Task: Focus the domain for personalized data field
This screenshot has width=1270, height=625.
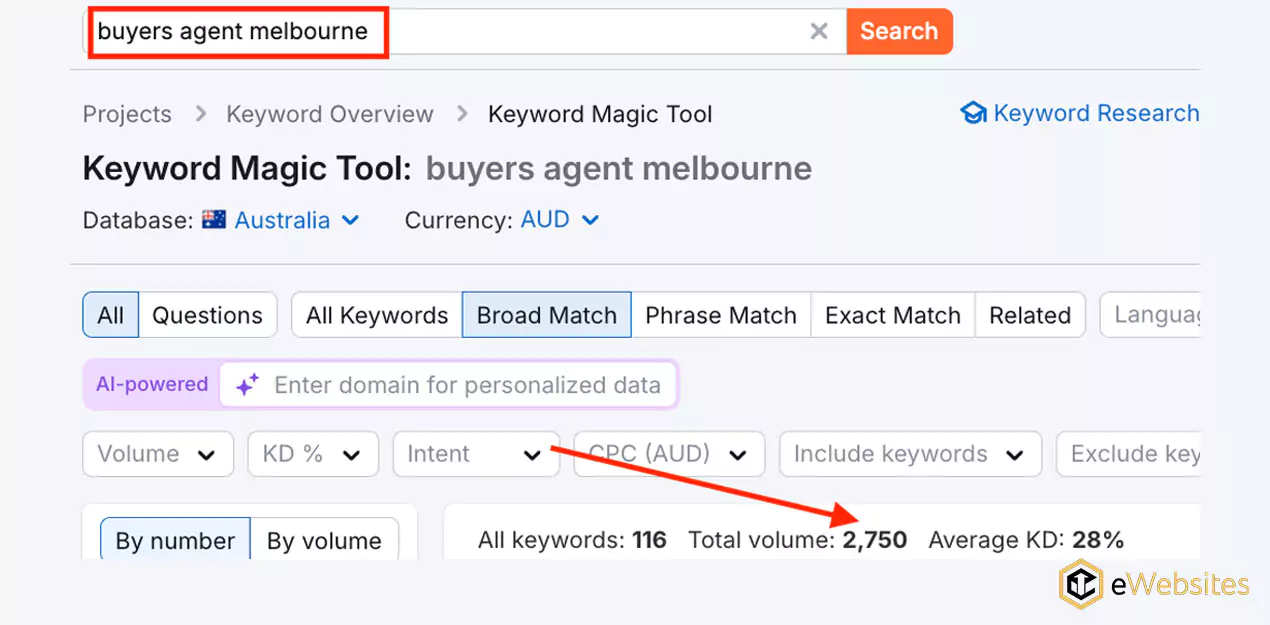Action: pos(448,385)
